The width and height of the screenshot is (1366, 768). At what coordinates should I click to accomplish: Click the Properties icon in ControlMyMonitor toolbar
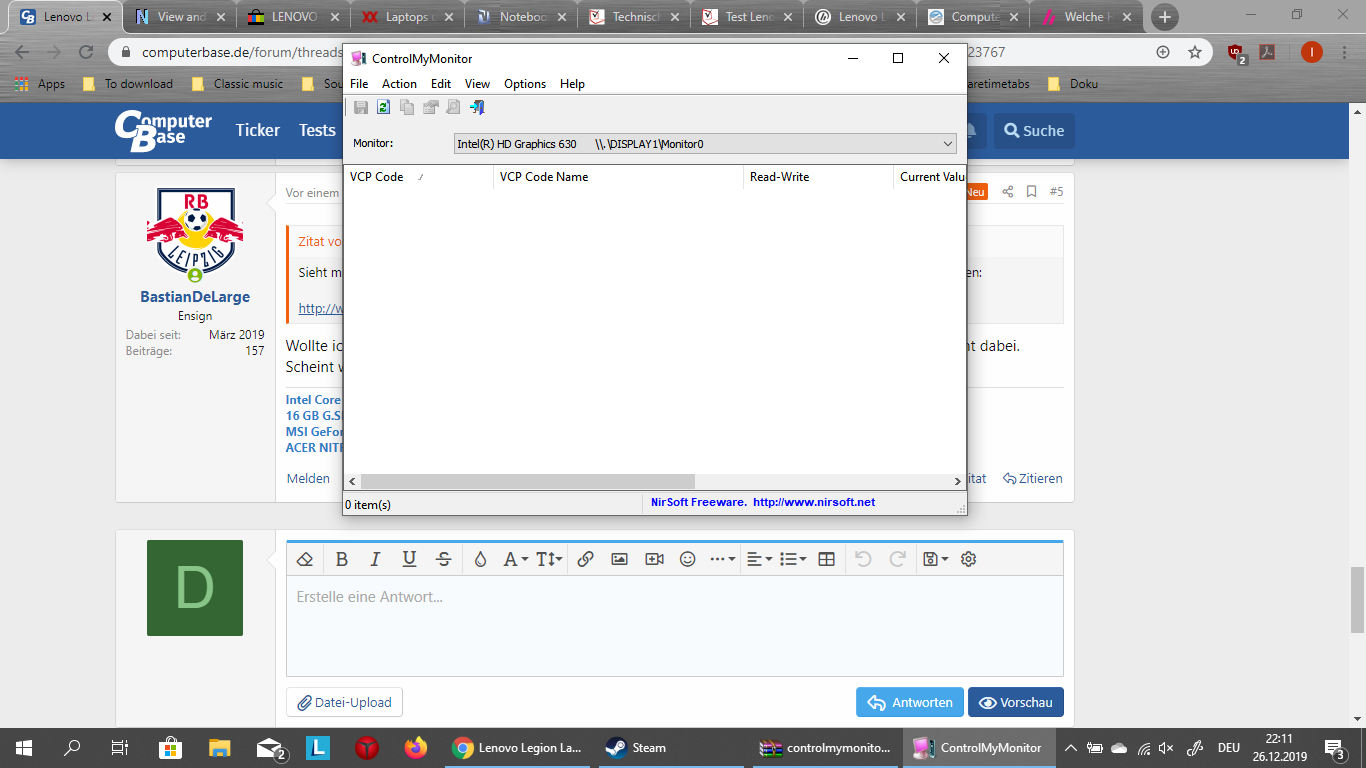click(431, 107)
